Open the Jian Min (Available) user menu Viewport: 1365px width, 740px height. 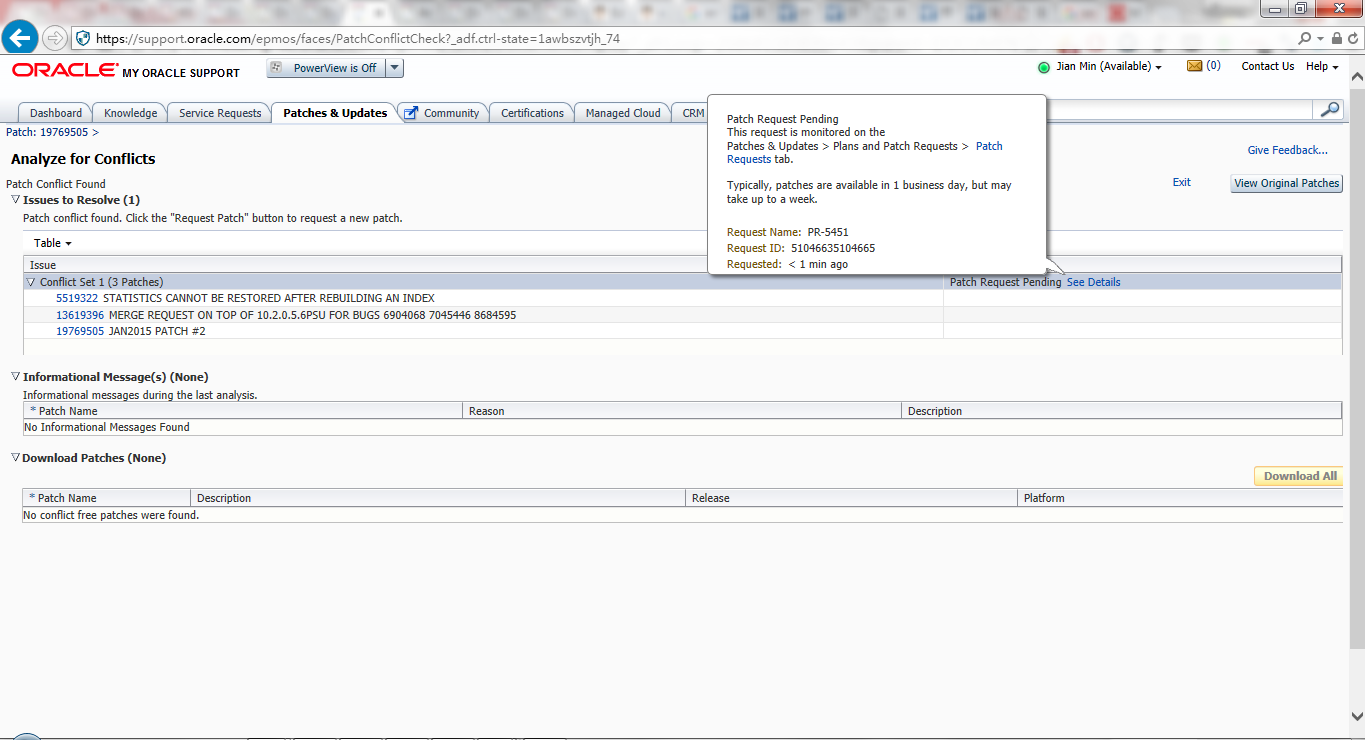click(x=1109, y=67)
